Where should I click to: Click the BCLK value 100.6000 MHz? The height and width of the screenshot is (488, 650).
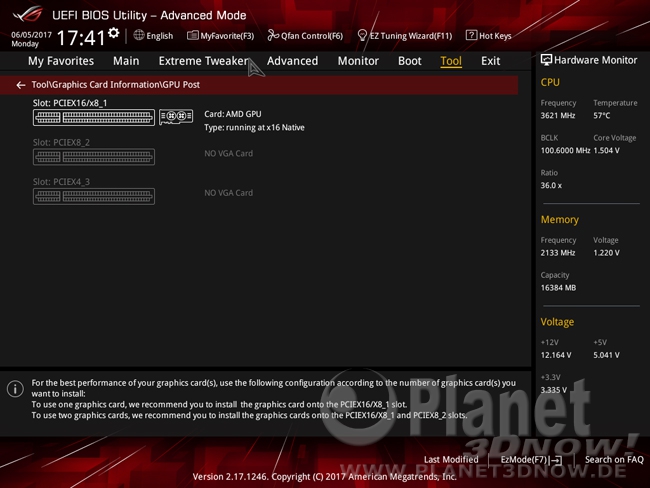click(x=565, y=151)
